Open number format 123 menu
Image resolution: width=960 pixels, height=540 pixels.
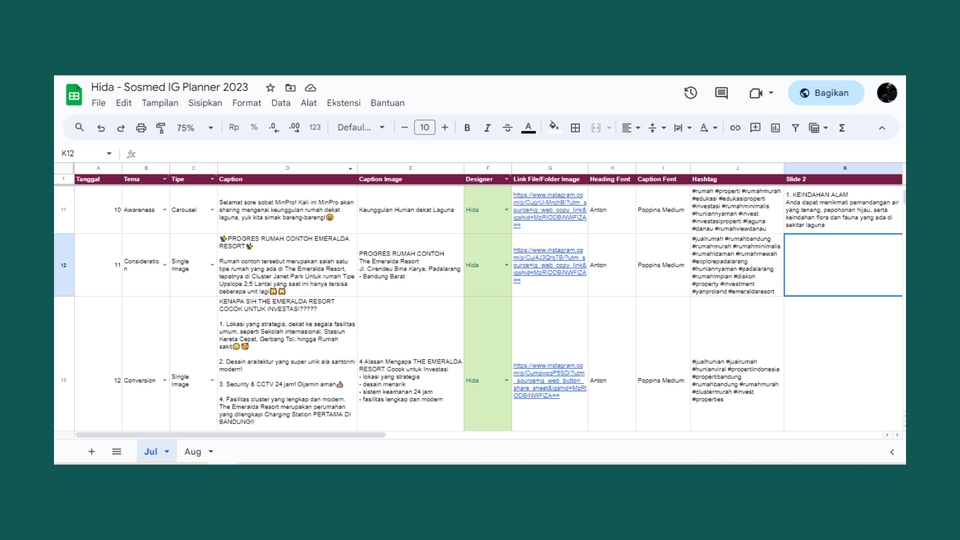(x=315, y=127)
